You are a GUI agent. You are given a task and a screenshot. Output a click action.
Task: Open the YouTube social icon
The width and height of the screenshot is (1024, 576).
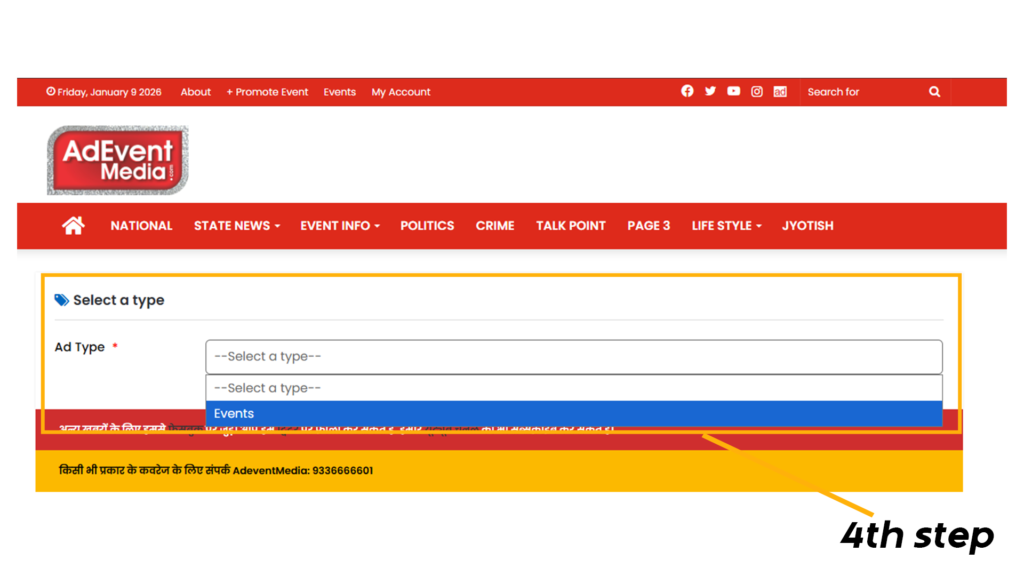[x=733, y=91]
